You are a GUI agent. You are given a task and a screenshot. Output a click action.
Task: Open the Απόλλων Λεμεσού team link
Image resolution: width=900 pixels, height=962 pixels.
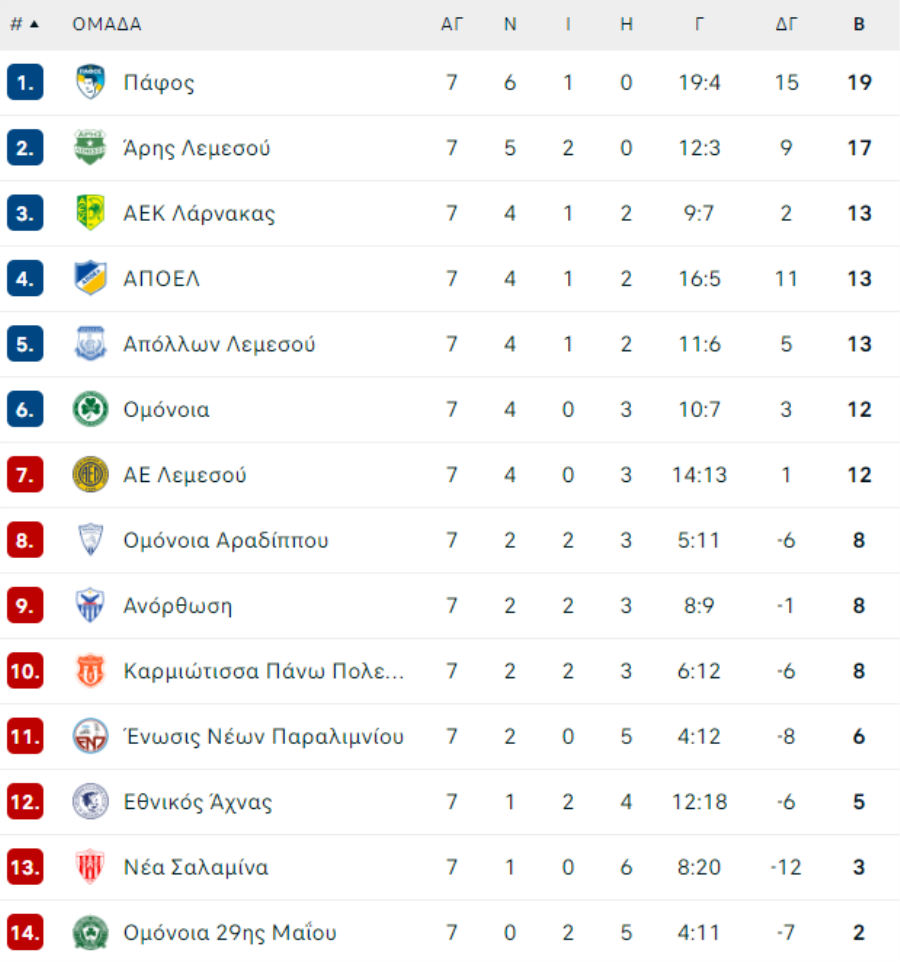[219, 344]
